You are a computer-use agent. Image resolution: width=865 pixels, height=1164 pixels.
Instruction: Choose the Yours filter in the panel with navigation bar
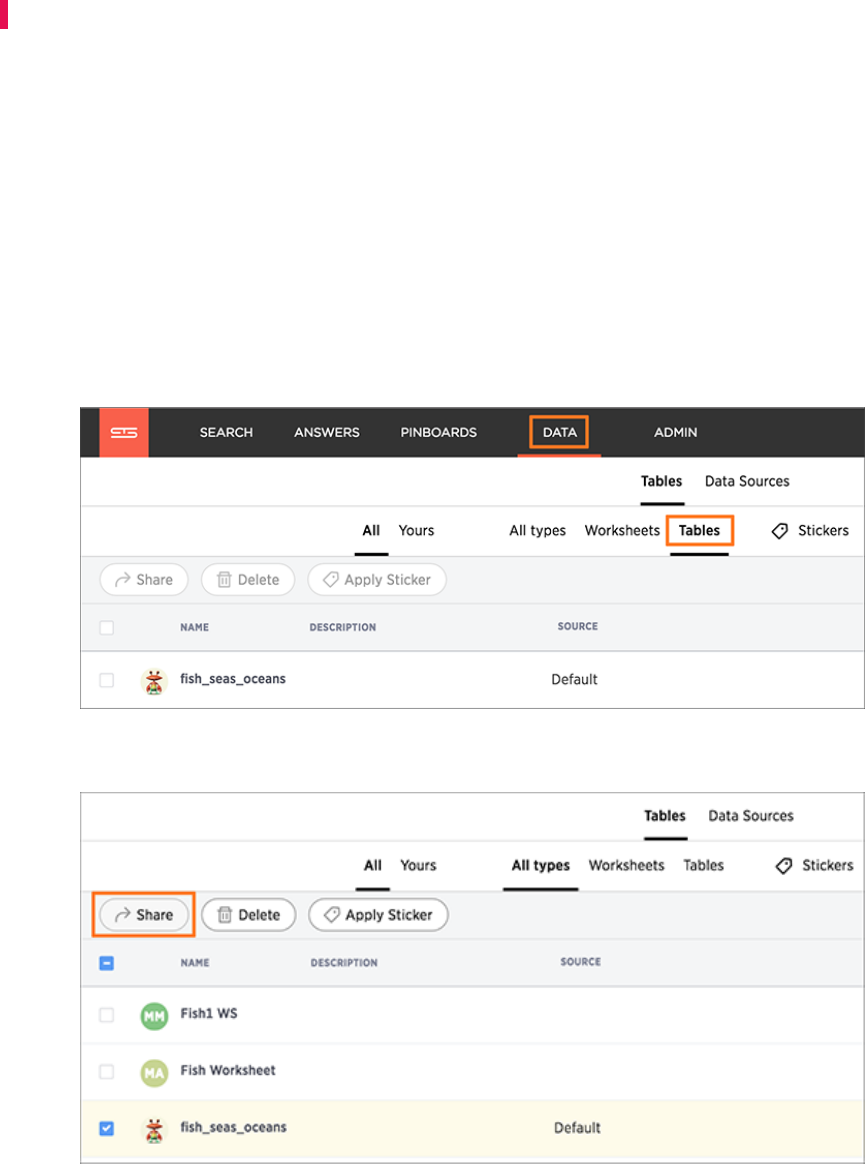pyautogui.click(x=417, y=531)
